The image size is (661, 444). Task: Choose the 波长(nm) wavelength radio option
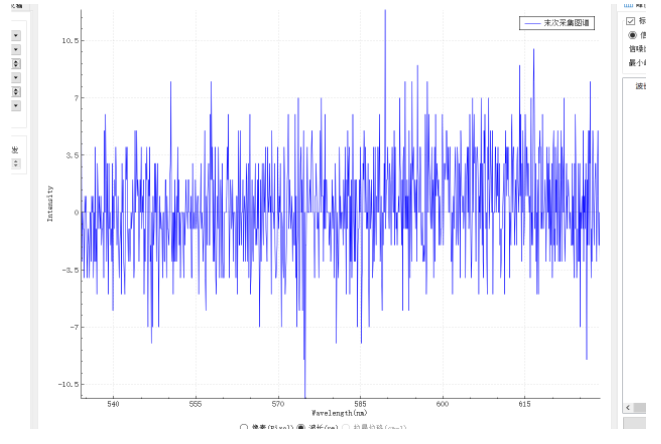(x=301, y=427)
